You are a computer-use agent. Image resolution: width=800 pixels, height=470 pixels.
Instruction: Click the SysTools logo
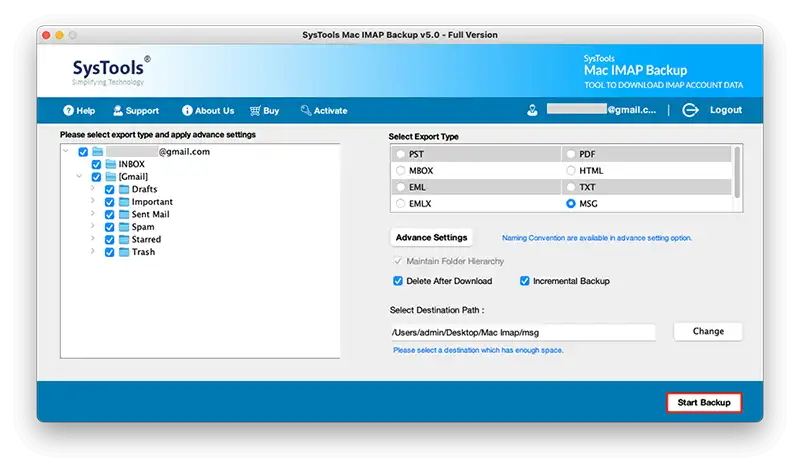(x=111, y=71)
